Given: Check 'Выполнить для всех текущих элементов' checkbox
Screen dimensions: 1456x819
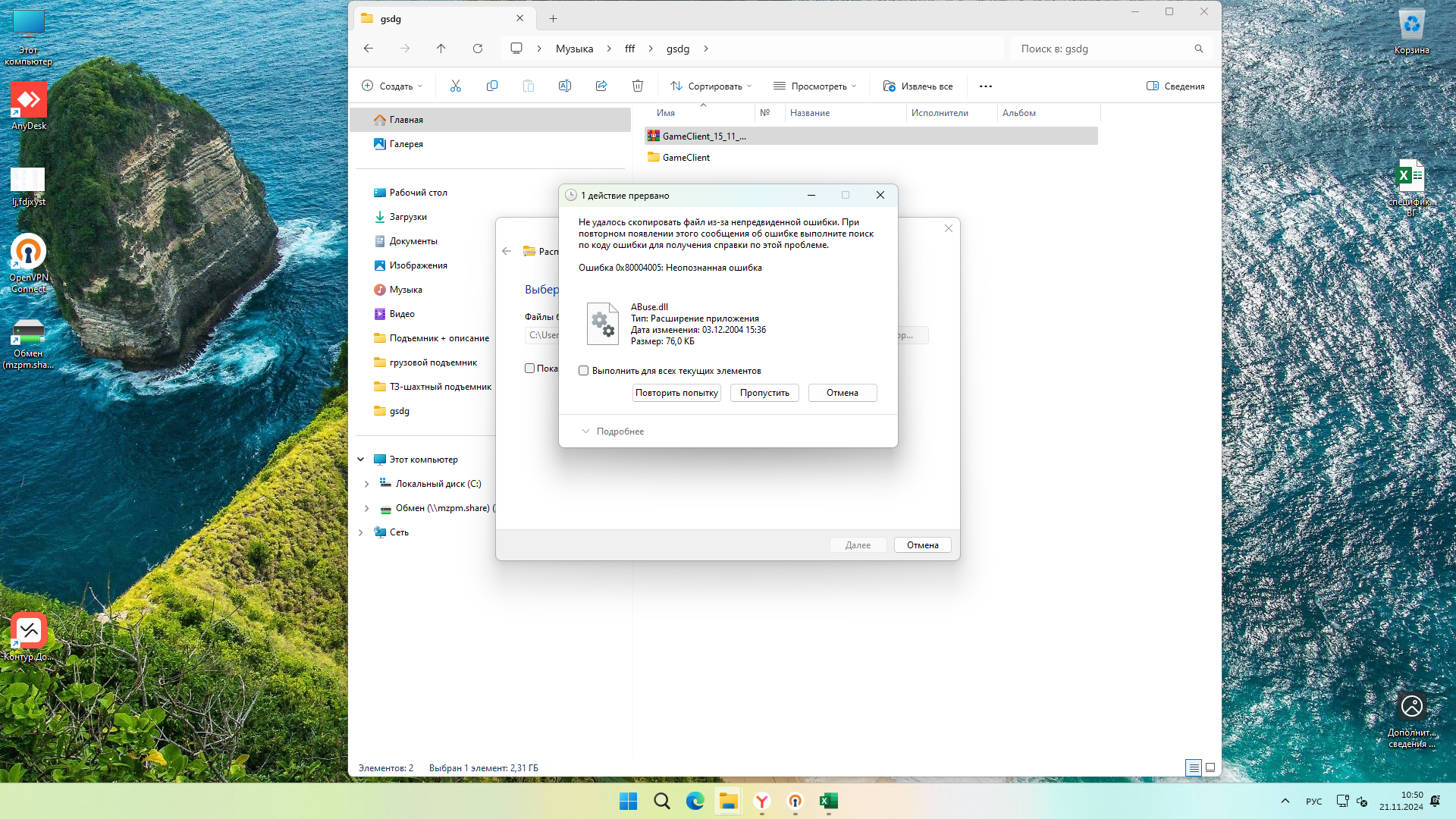Looking at the screenshot, I should pyautogui.click(x=584, y=371).
